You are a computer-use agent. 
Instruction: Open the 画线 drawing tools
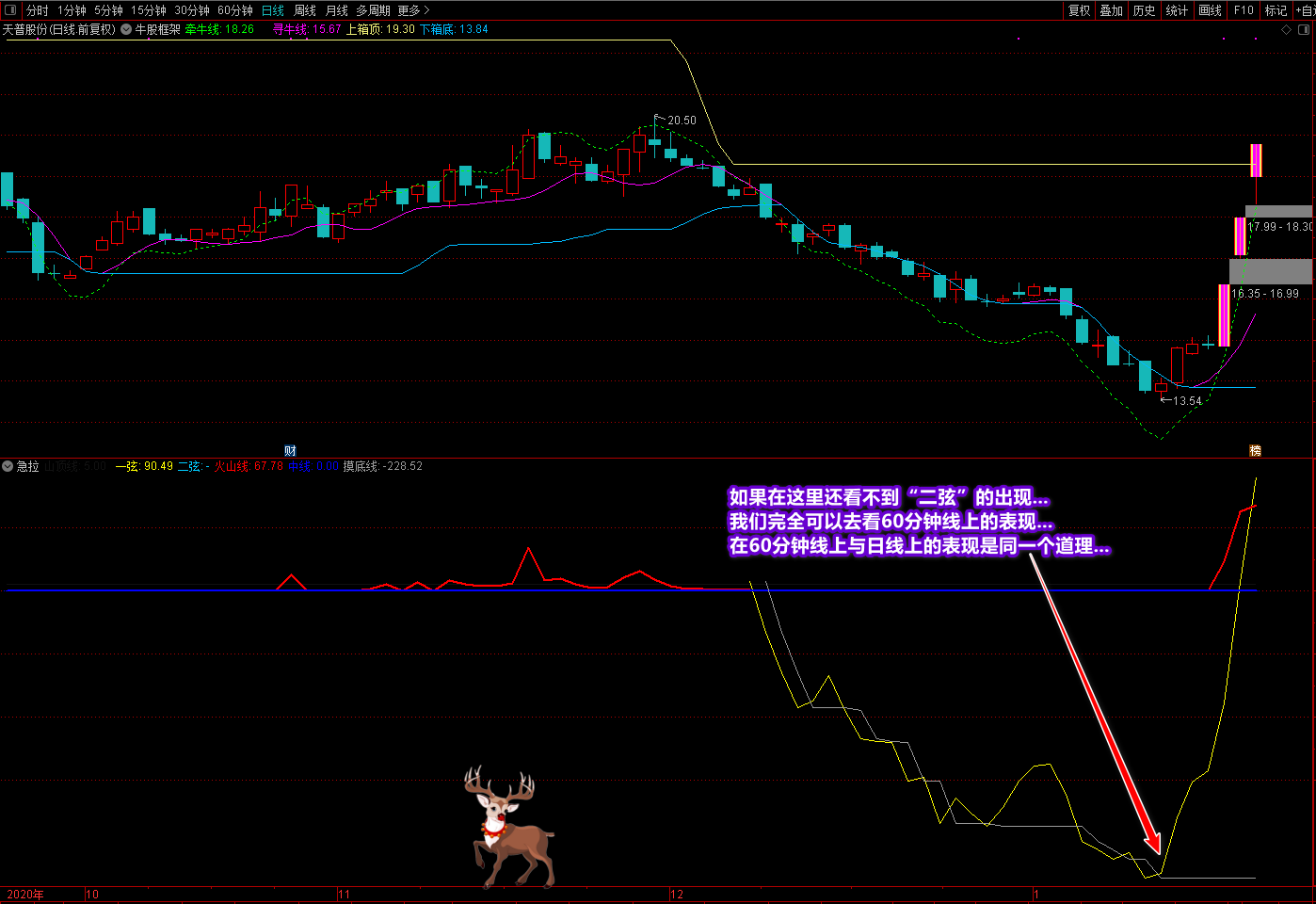tap(1210, 10)
